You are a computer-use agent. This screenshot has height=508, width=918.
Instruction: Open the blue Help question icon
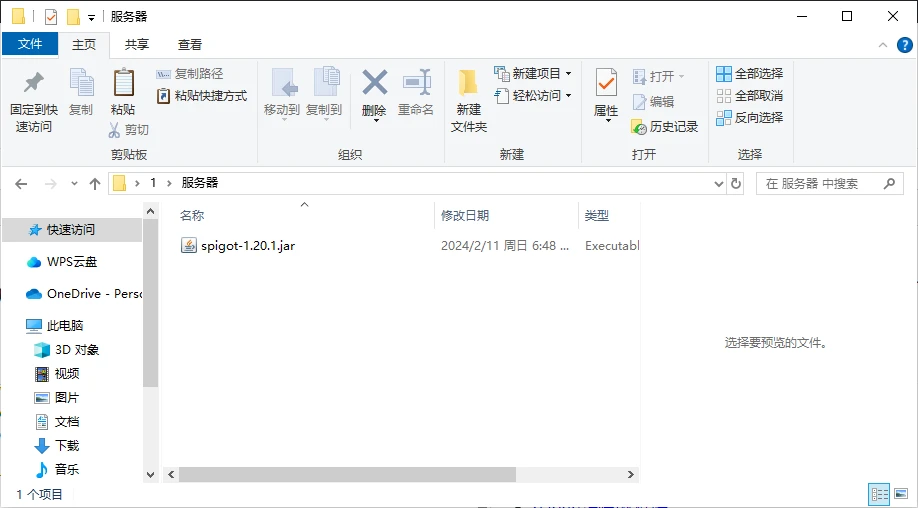(x=905, y=45)
